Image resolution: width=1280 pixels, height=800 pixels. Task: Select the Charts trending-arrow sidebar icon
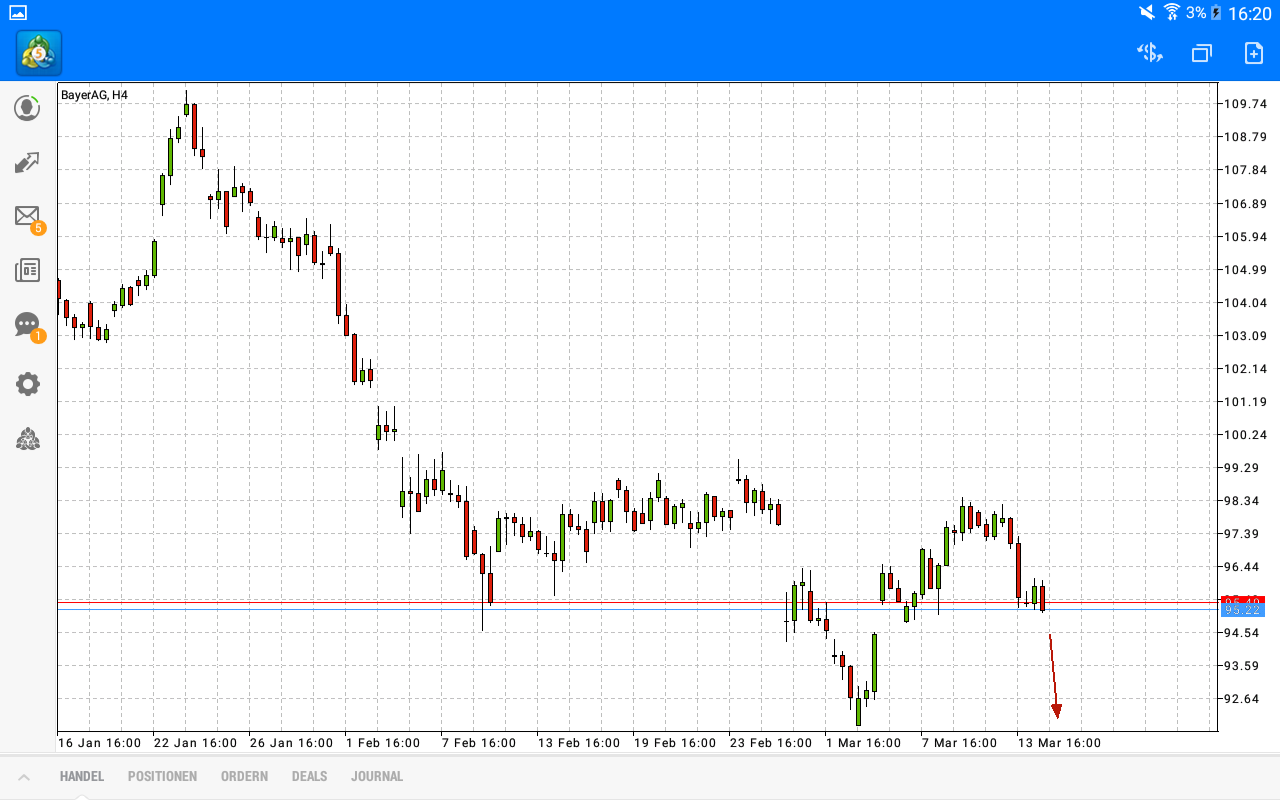pyautogui.click(x=27, y=162)
